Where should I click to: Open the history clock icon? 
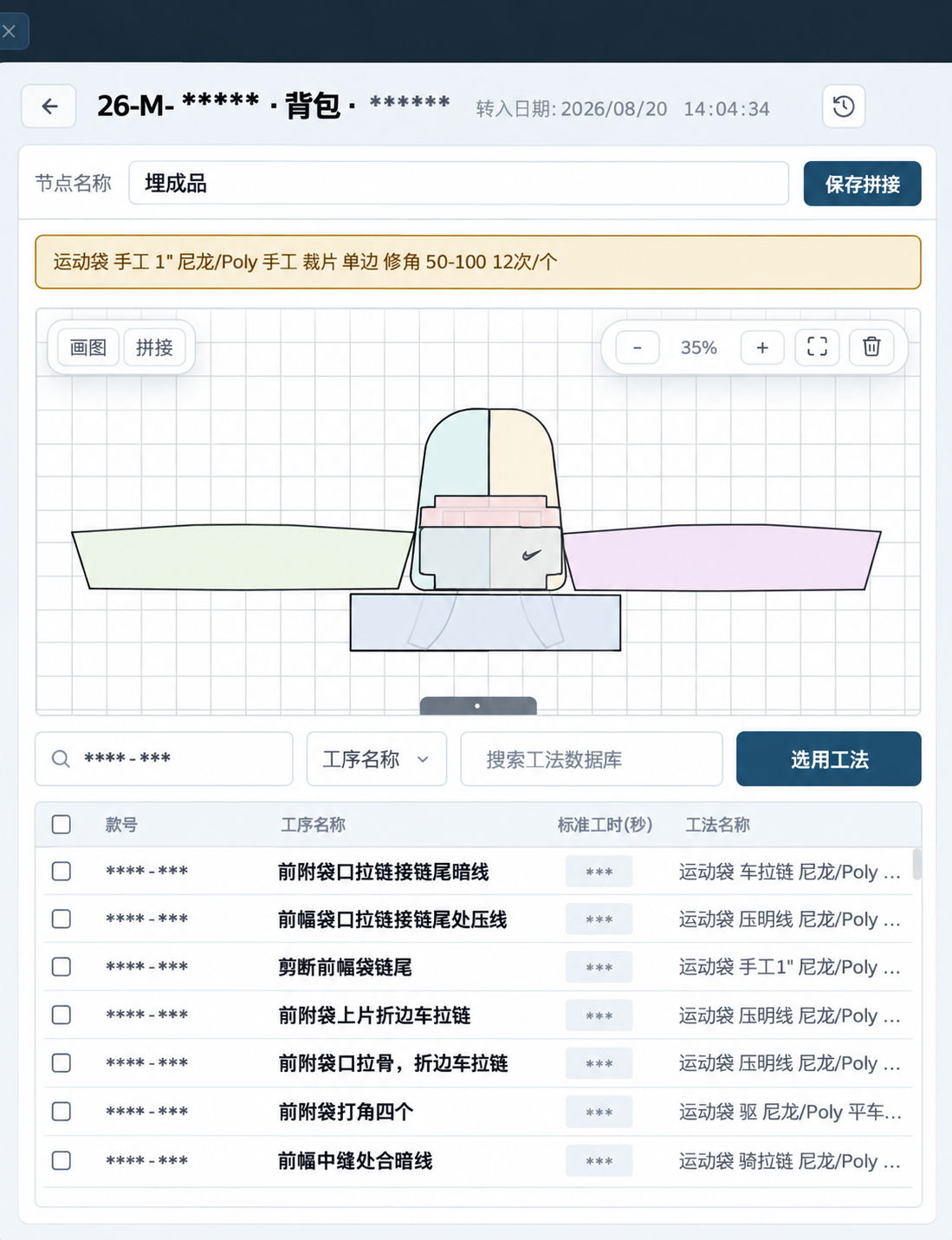[844, 107]
